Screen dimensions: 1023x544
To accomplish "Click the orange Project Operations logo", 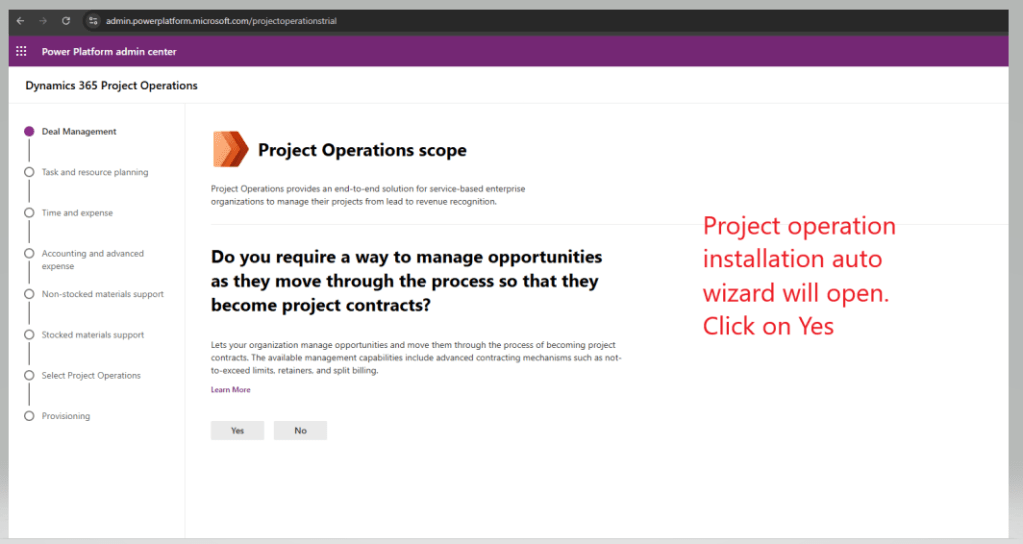I will [230, 149].
